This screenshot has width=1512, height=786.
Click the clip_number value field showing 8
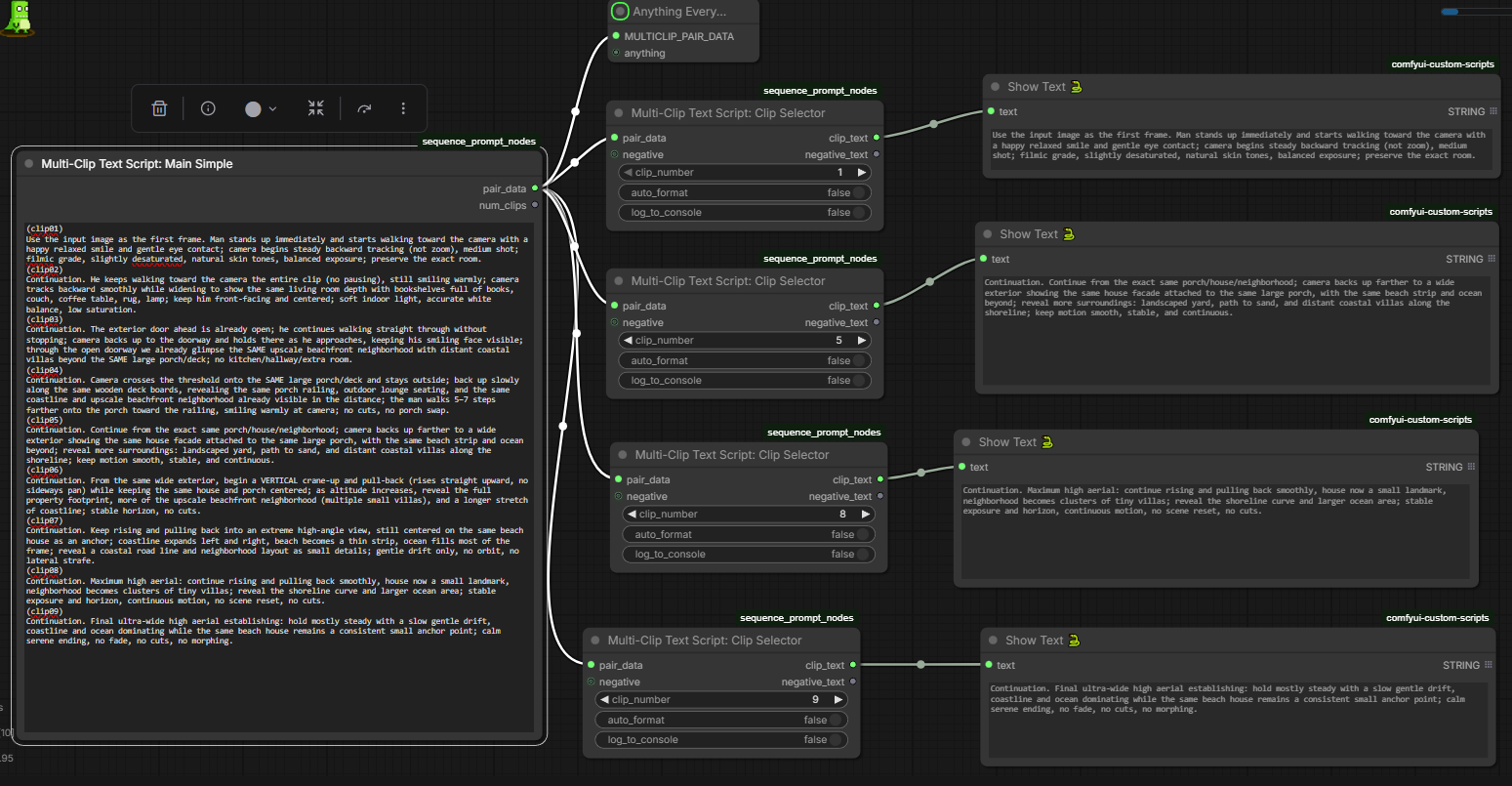point(748,515)
